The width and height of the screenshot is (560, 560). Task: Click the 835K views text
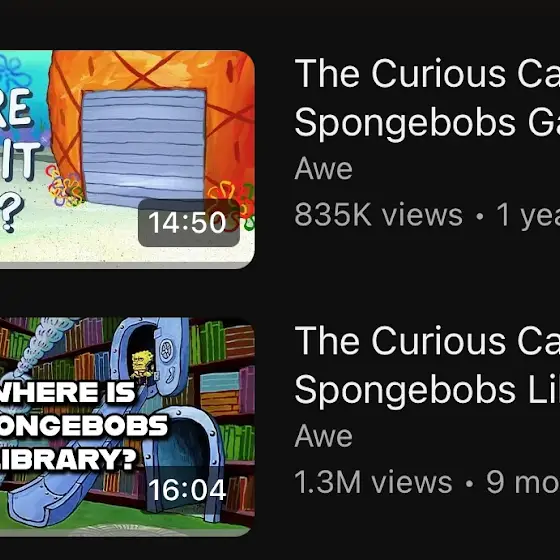[x=379, y=215]
